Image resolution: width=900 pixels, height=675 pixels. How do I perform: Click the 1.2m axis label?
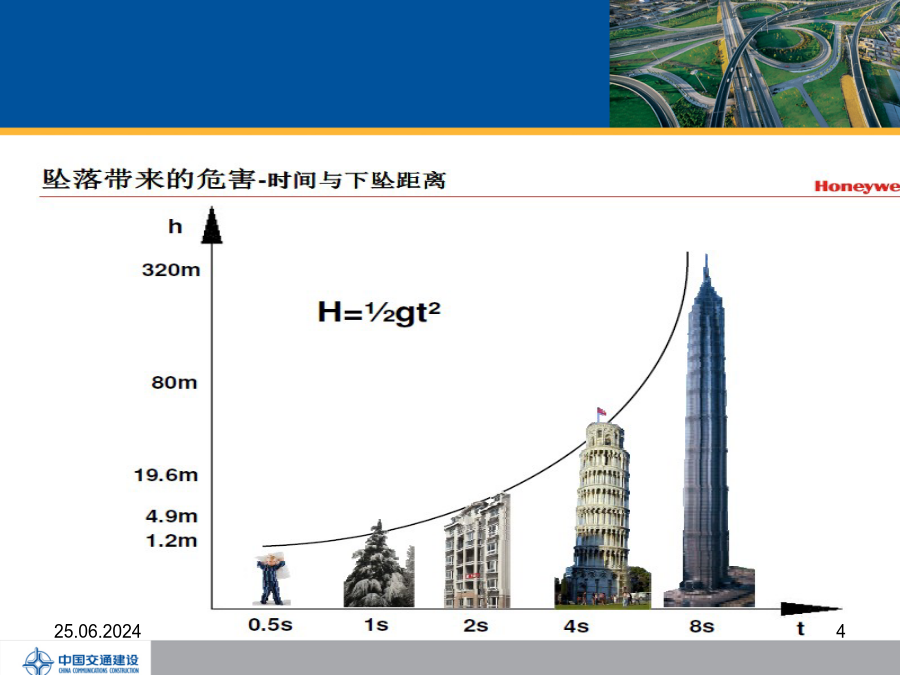tap(171, 541)
